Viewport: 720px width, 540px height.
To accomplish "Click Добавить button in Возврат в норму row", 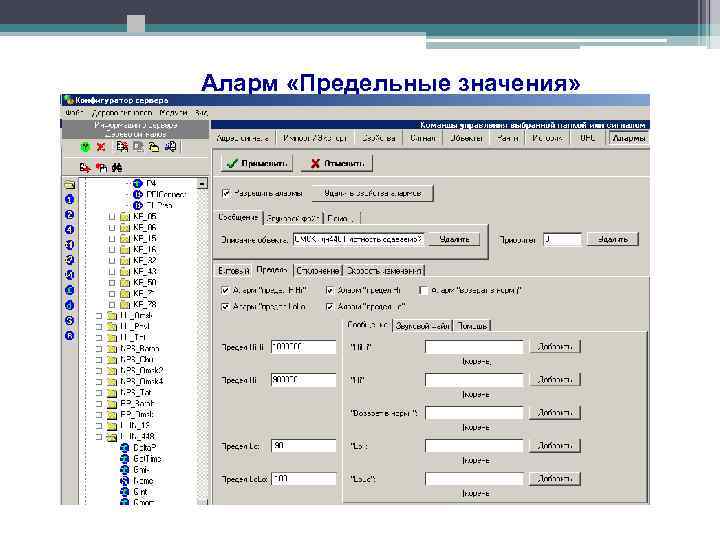I will (555, 412).
